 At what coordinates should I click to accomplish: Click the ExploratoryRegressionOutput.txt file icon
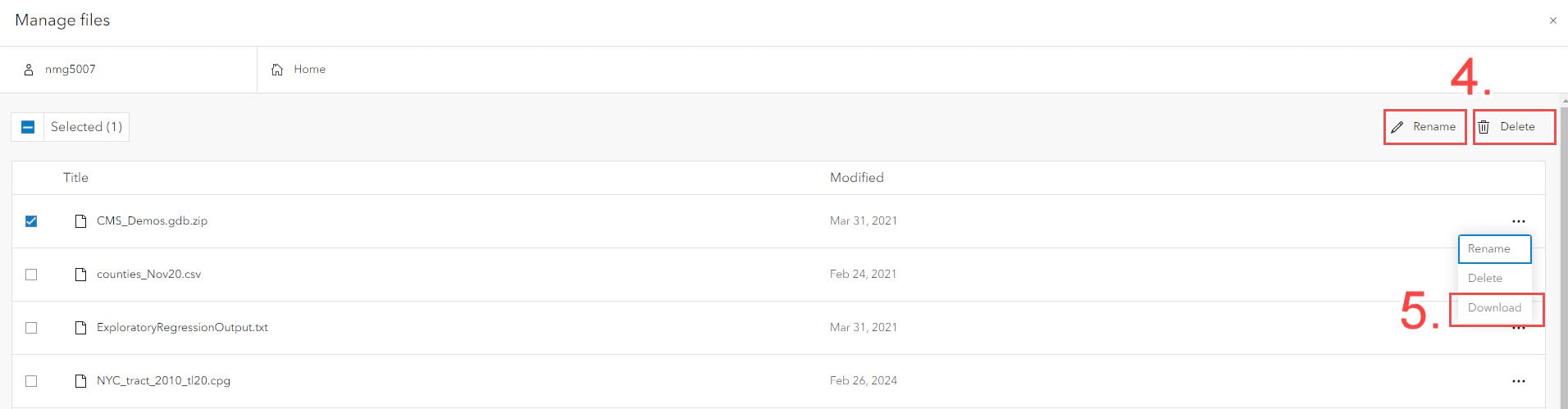(x=80, y=328)
